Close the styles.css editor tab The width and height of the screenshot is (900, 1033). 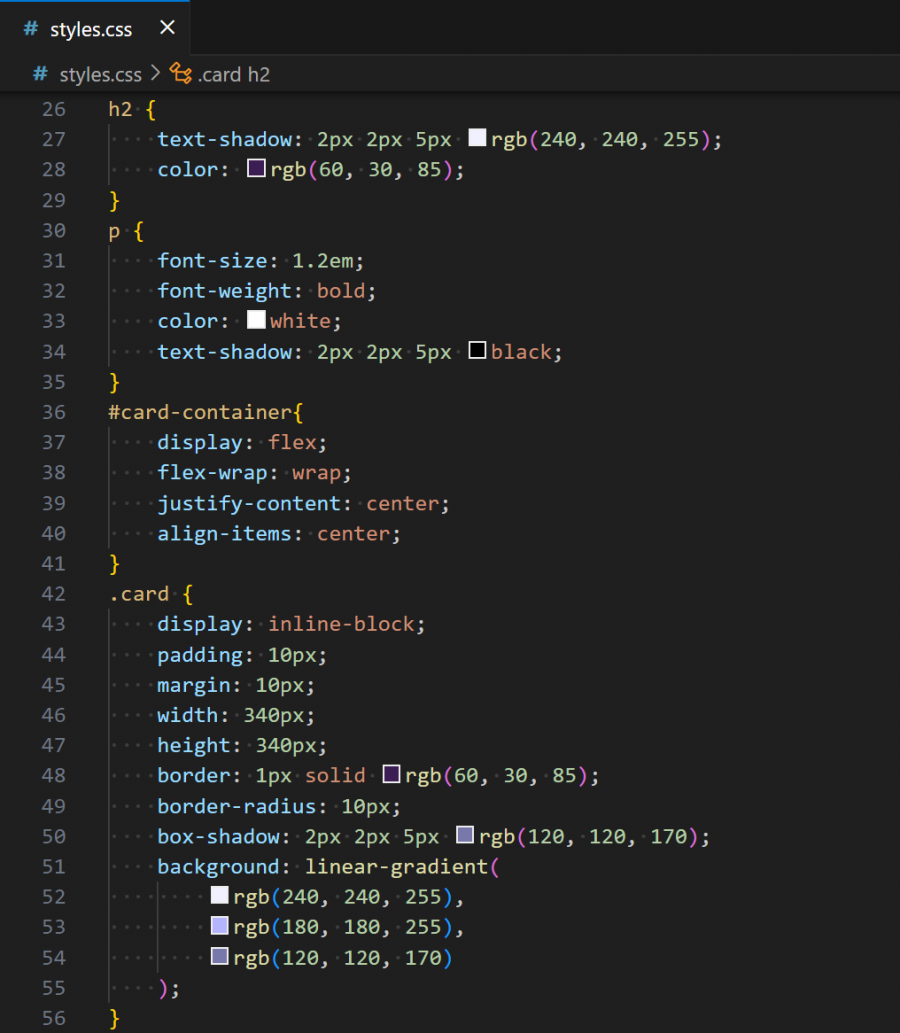pos(166,28)
